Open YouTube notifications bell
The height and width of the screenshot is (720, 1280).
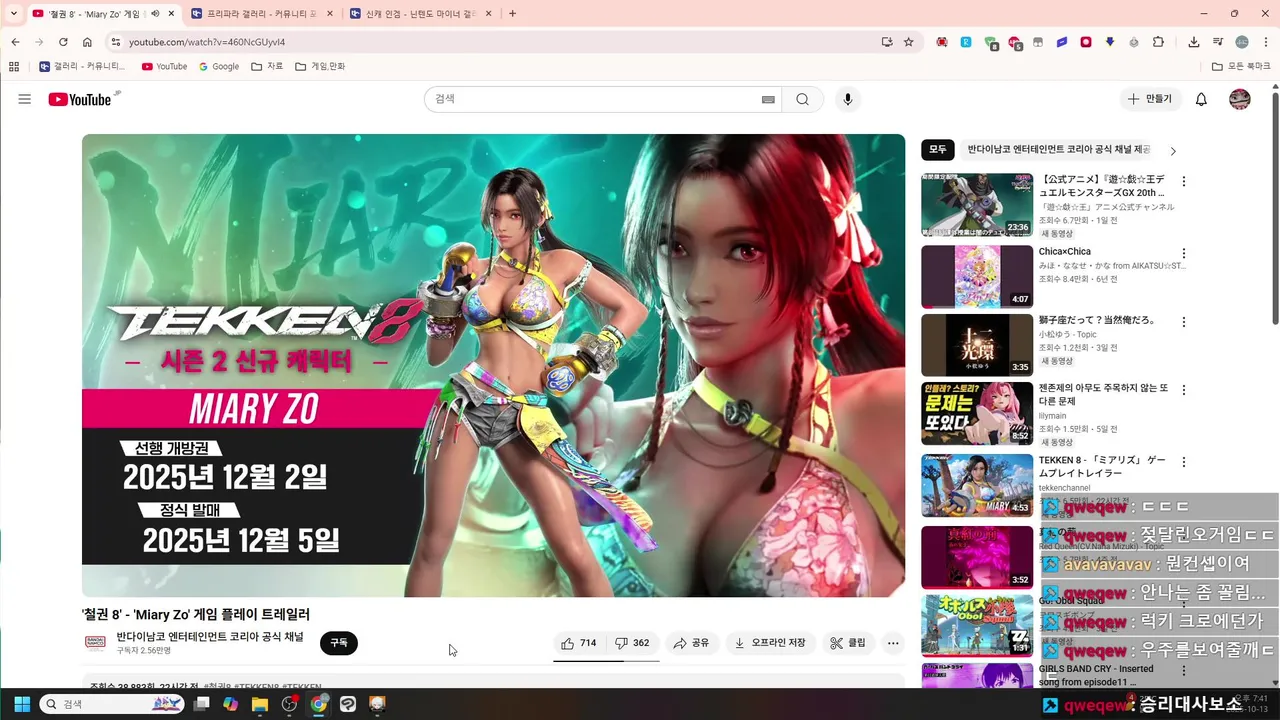pyautogui.click(x=1202, y=99)
